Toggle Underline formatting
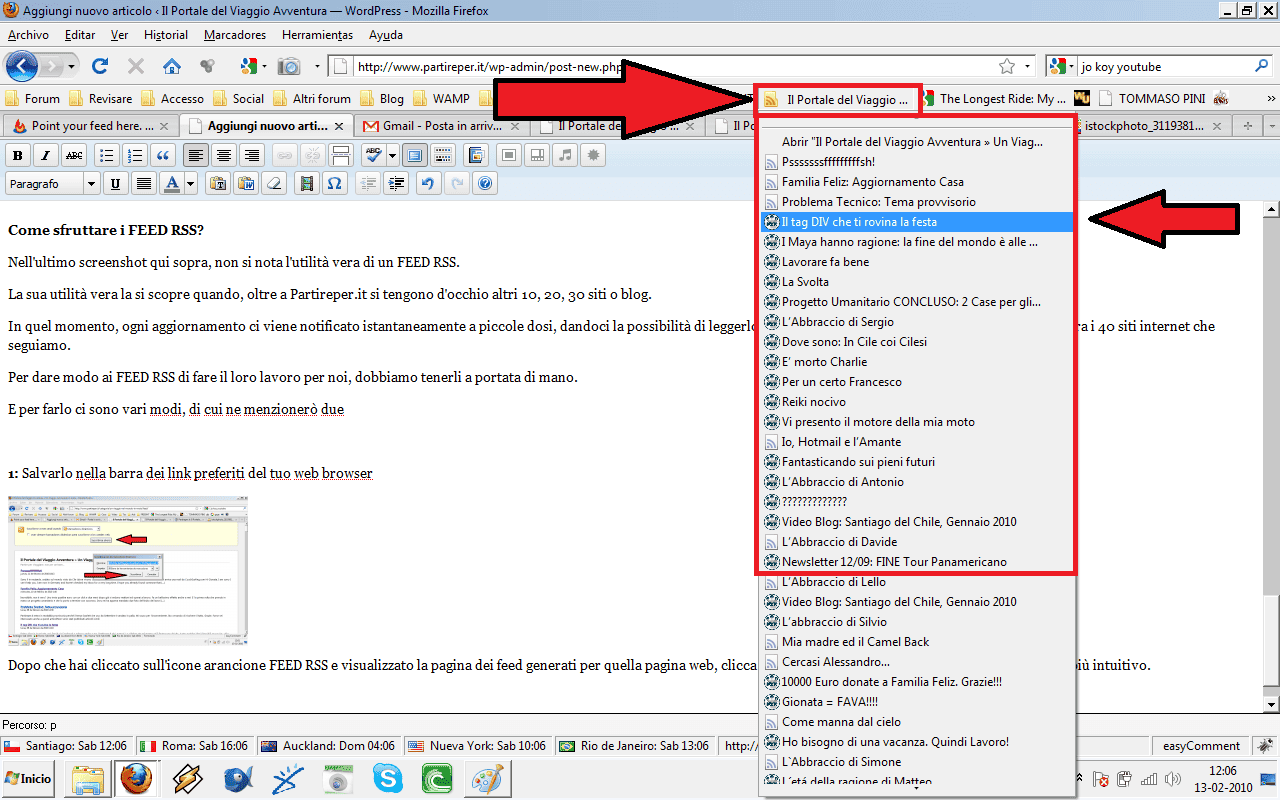The image size is (1280, 800). [115, 183]
